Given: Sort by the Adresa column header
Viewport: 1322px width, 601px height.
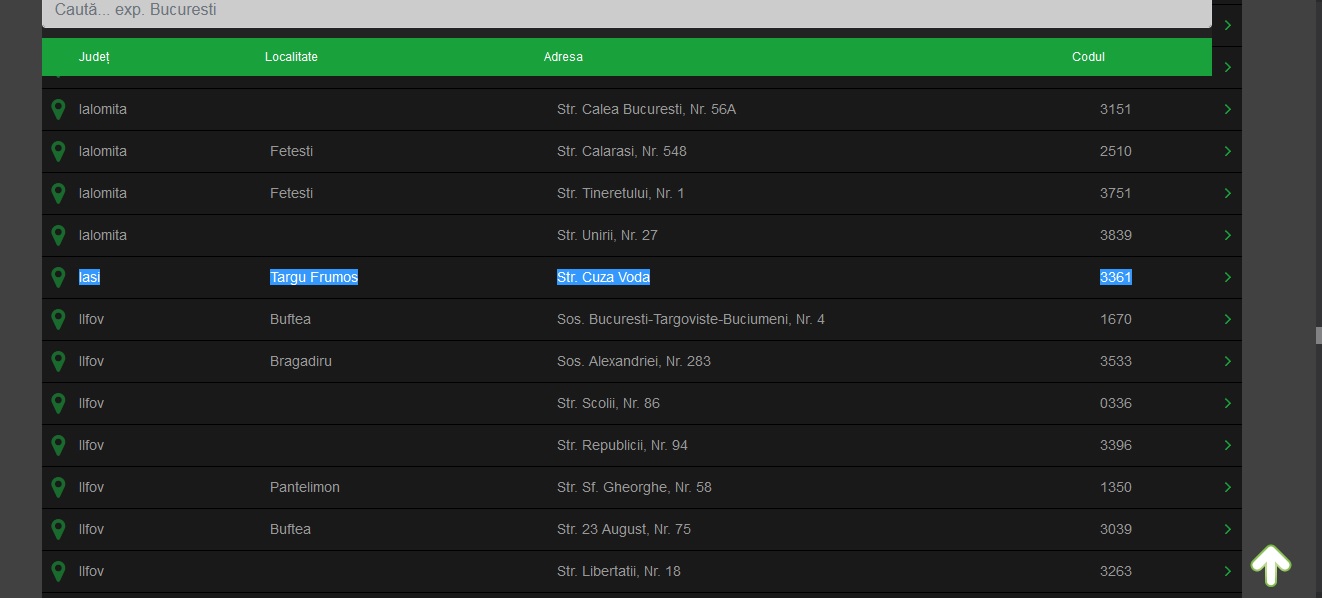Looking at the screenshot, I should click(x=563, y=57).
